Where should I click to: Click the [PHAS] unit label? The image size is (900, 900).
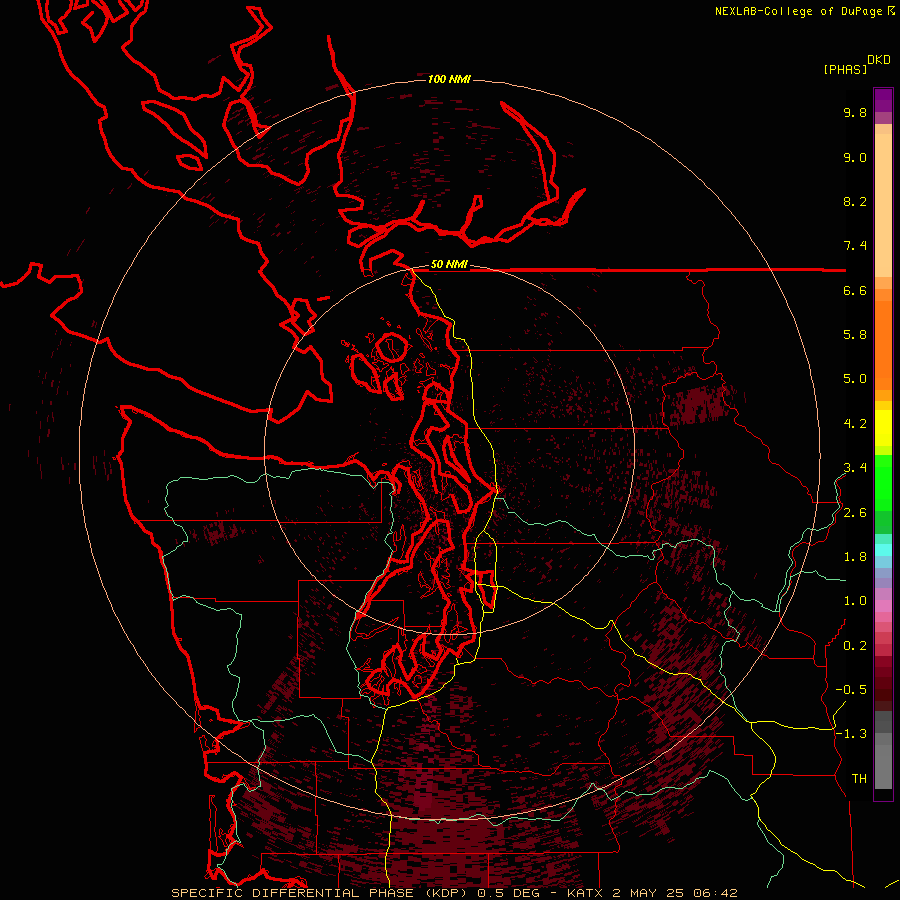845,69
